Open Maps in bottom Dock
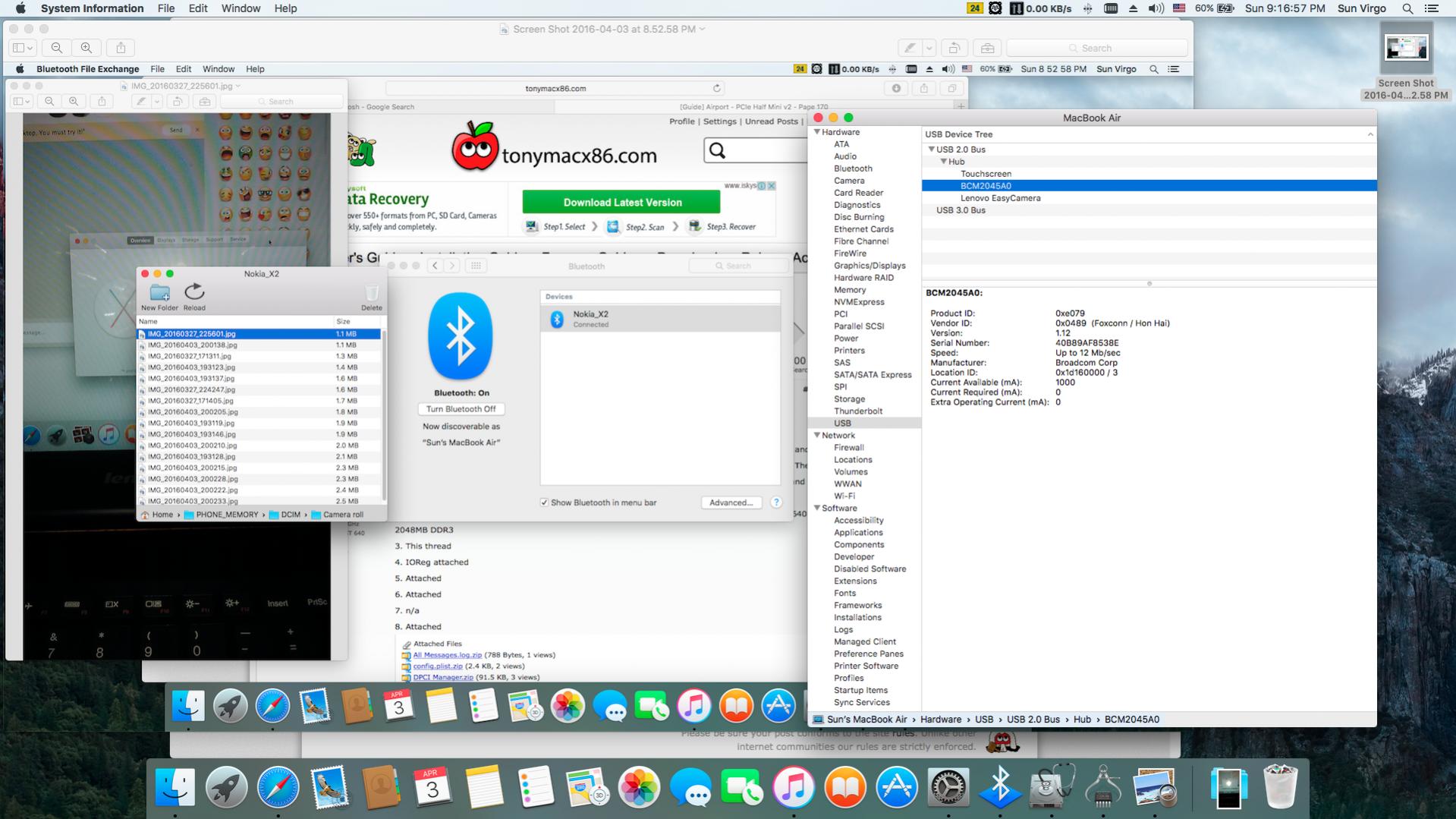The height and width of the screenshot is (819, 1456). pyautogui.click(x=587, y=787)
